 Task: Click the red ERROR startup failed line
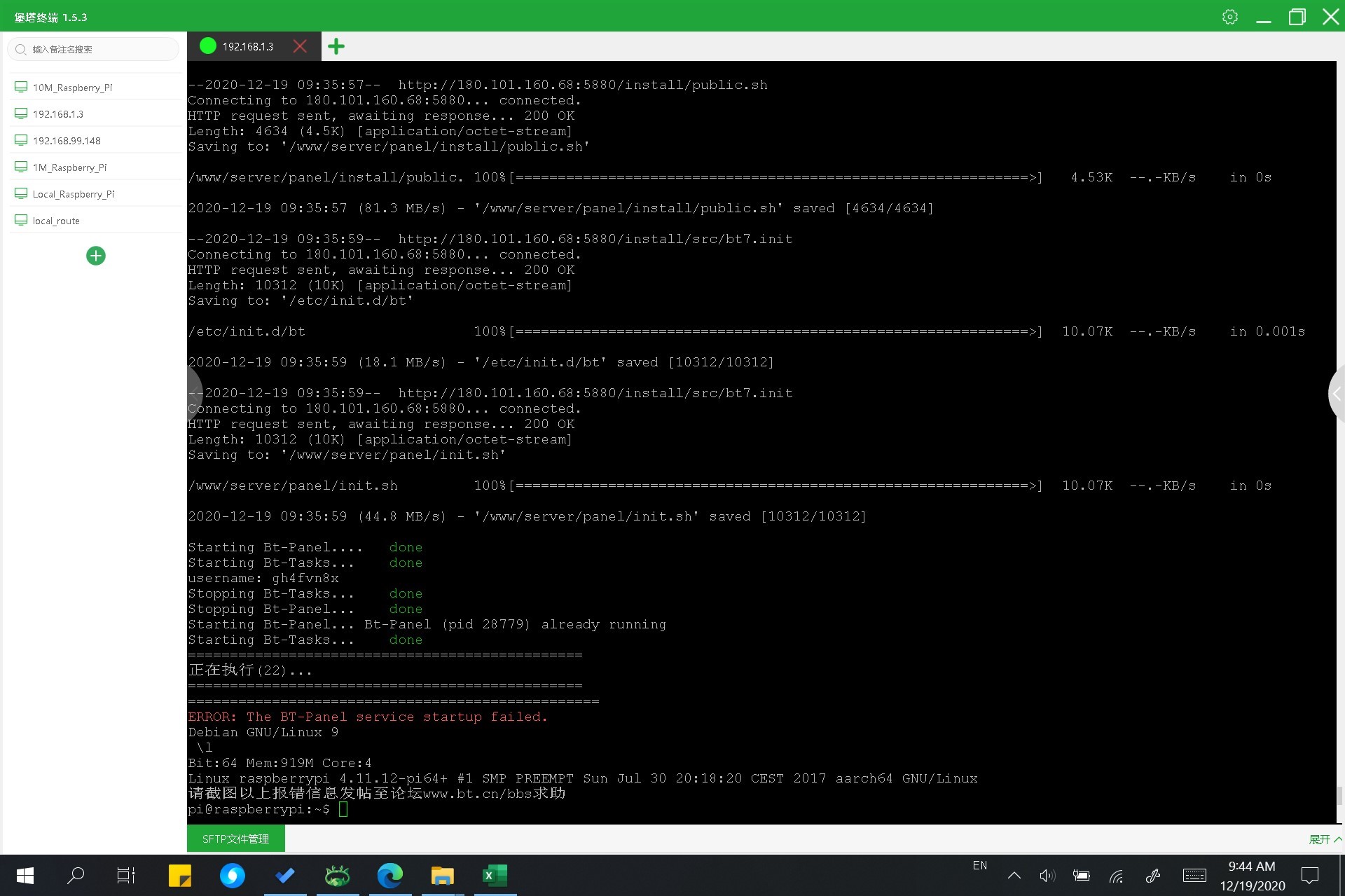[368, 717]
